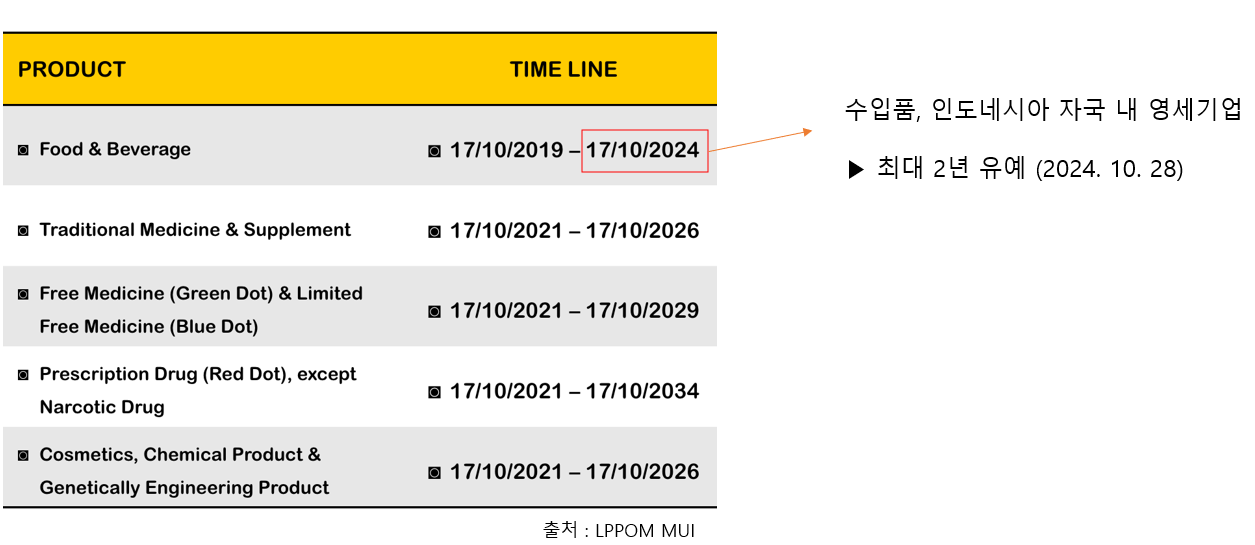Click the Genetically Engineering Product text
Image resolution: width=1255 pixels, height=545 pixels.
[x=184, y=488]
